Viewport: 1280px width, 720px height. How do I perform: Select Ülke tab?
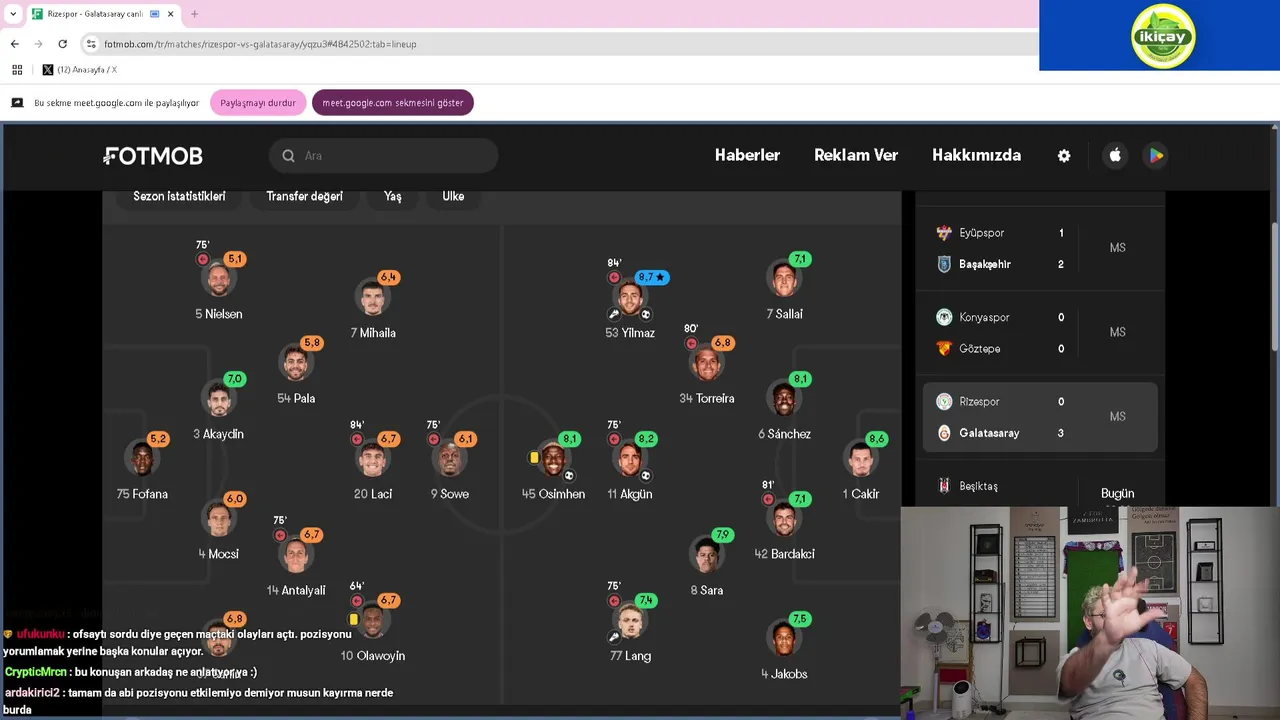[x=453, y=196]
